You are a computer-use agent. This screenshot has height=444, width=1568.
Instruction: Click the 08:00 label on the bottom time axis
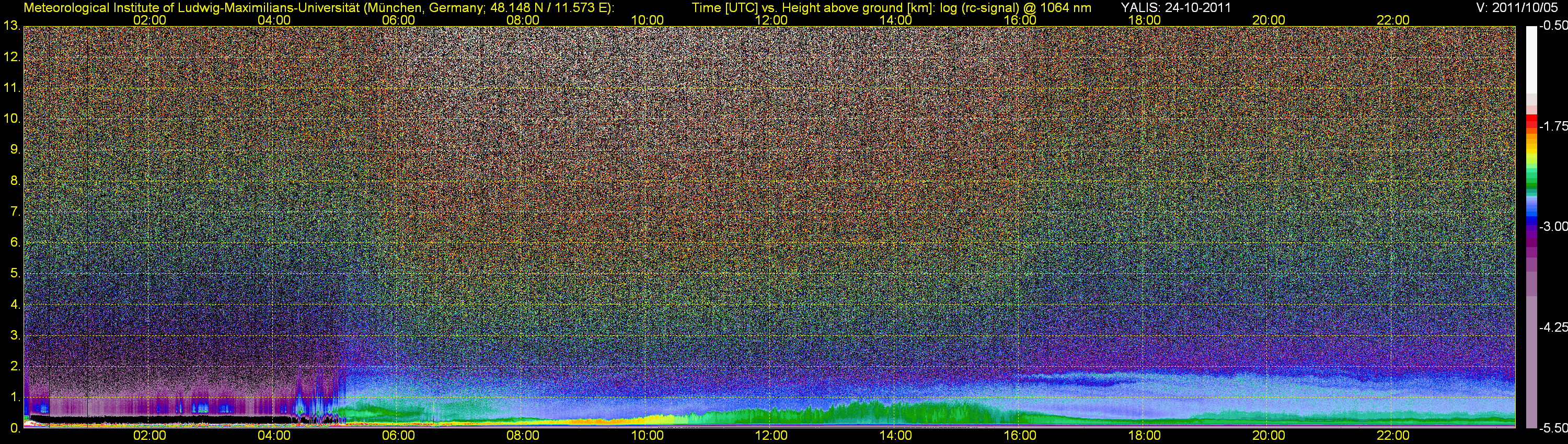coord(523,436)
